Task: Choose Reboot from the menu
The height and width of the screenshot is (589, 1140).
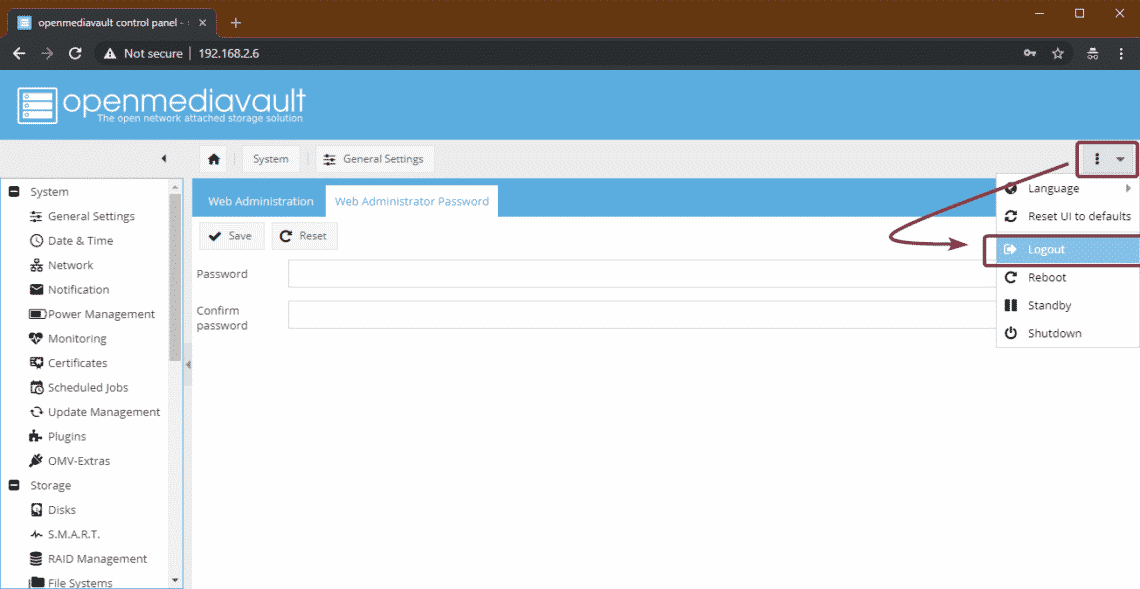Action: click(1068, 277)
